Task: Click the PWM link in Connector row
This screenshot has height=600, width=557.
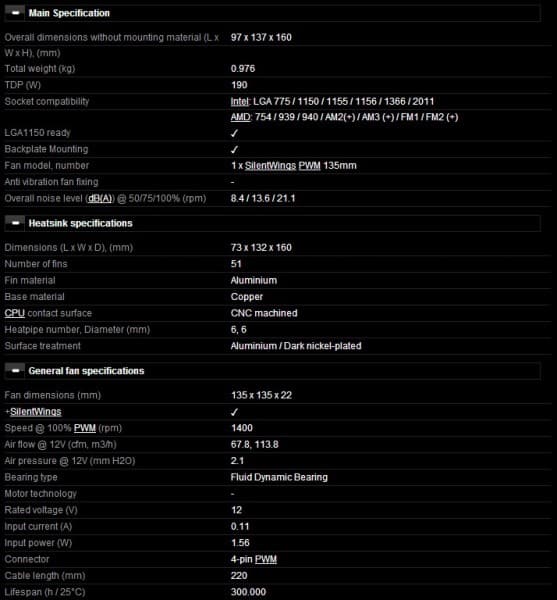Action: pyautogui.click(x=265, y=559)
